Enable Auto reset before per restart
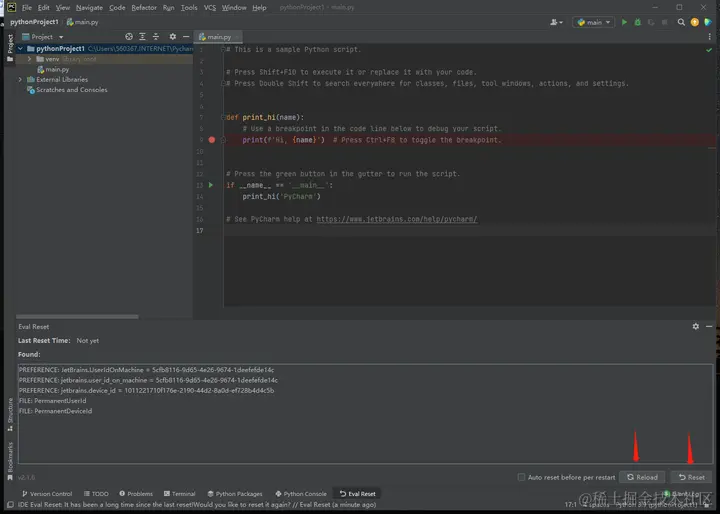720x514 pixels. [x=521, y=477]
